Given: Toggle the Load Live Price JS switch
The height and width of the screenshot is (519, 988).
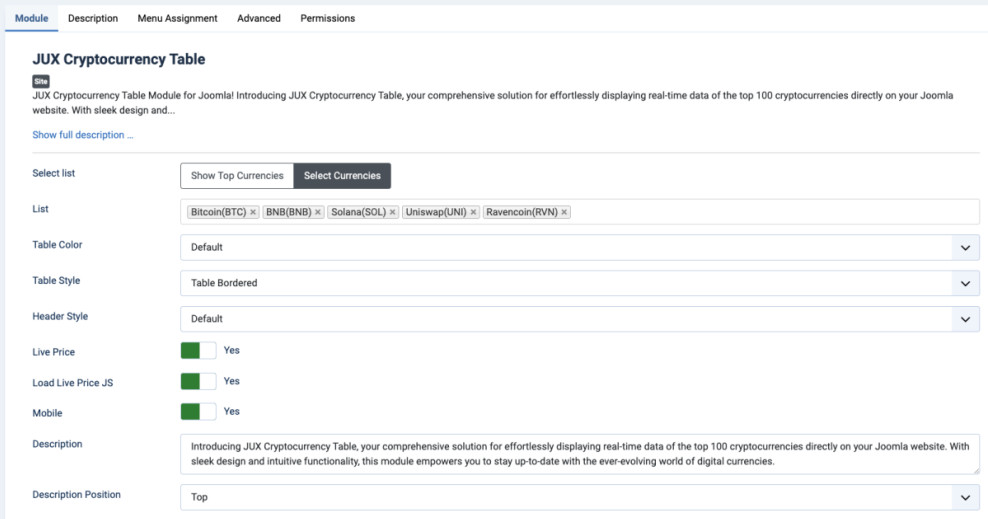Looking at the screenshot, I should (198, 381).
